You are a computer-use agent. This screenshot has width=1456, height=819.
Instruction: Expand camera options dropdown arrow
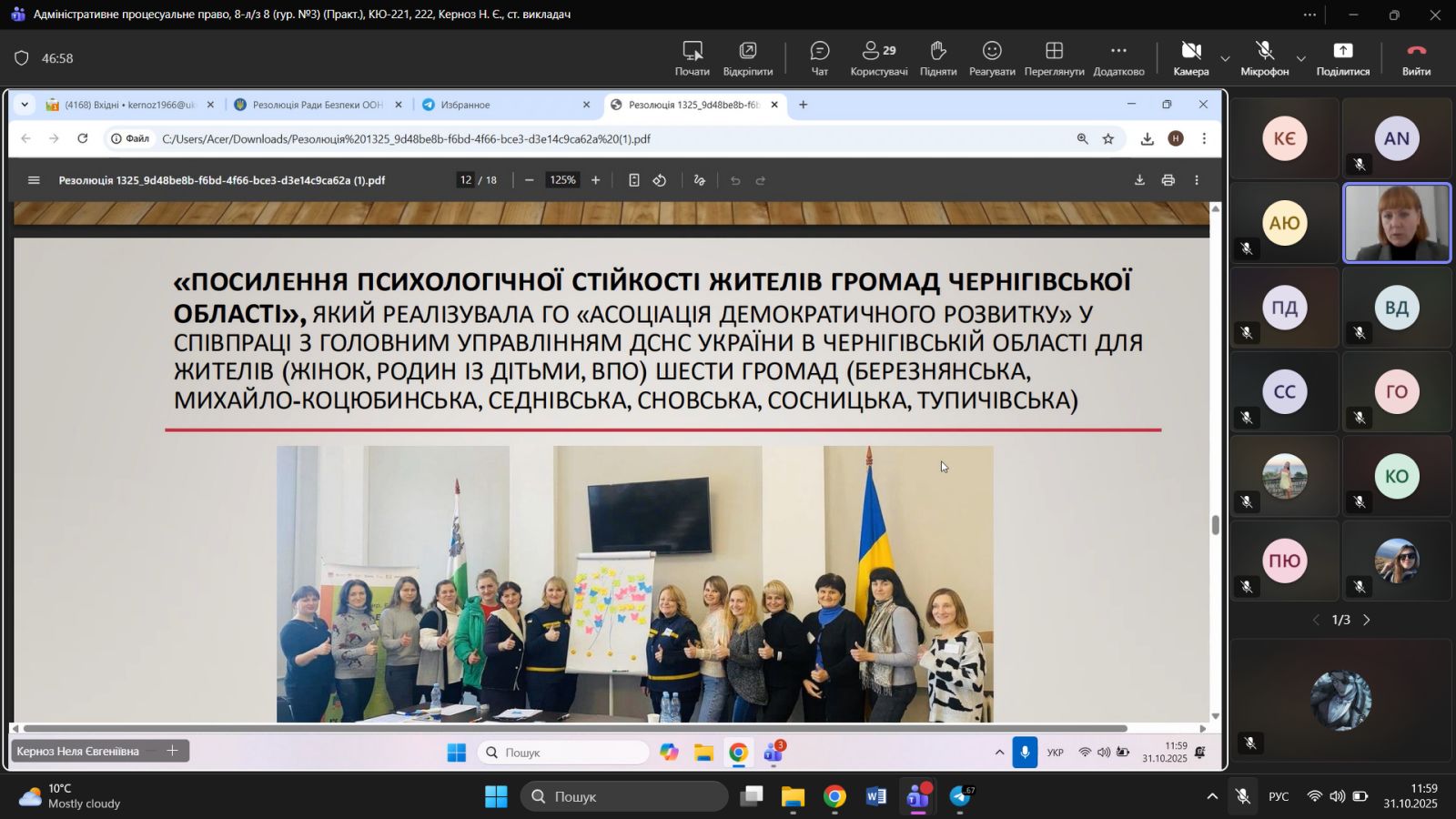(1225, 59)
